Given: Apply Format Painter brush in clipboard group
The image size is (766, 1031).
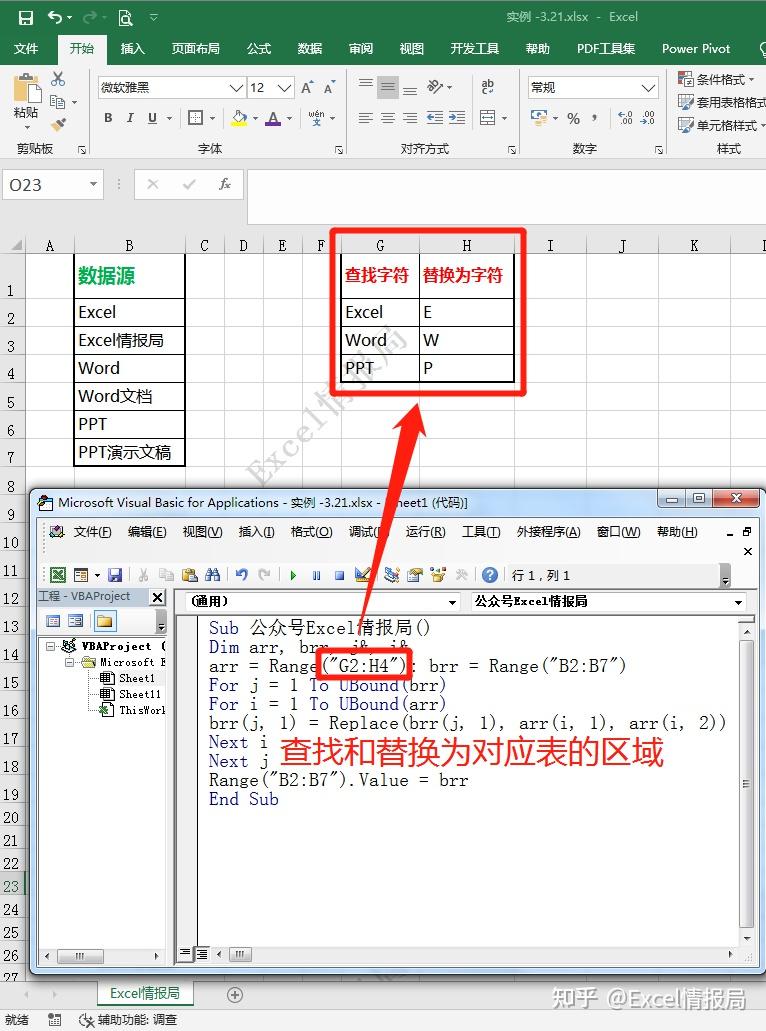Looking at the screenshot, I should point(59,124).
